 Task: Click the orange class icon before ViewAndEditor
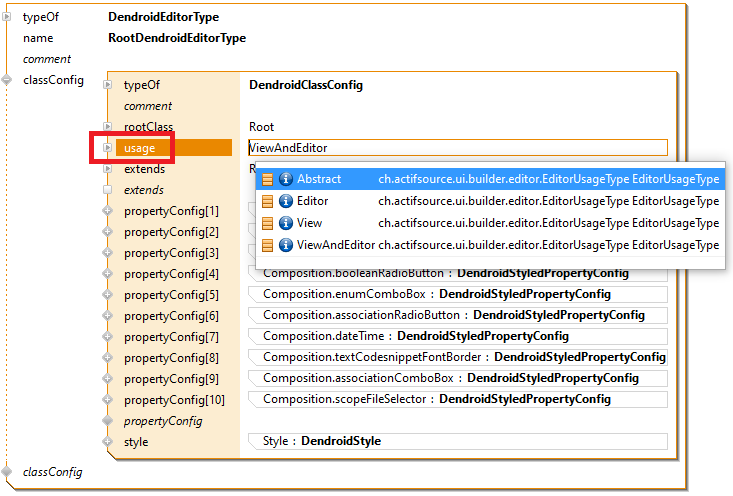pos(267,245)
